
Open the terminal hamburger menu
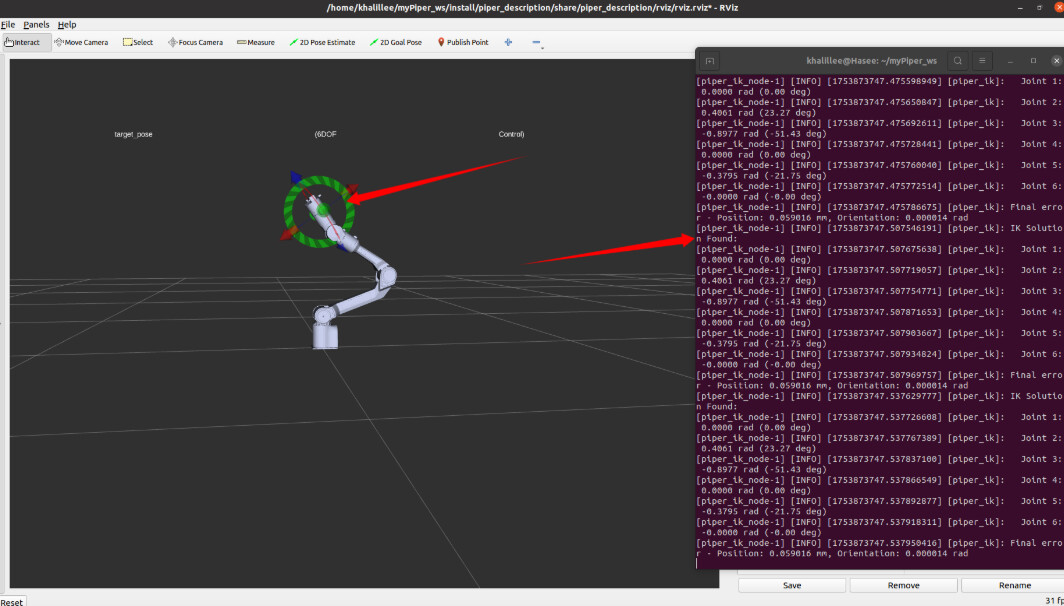982,61
